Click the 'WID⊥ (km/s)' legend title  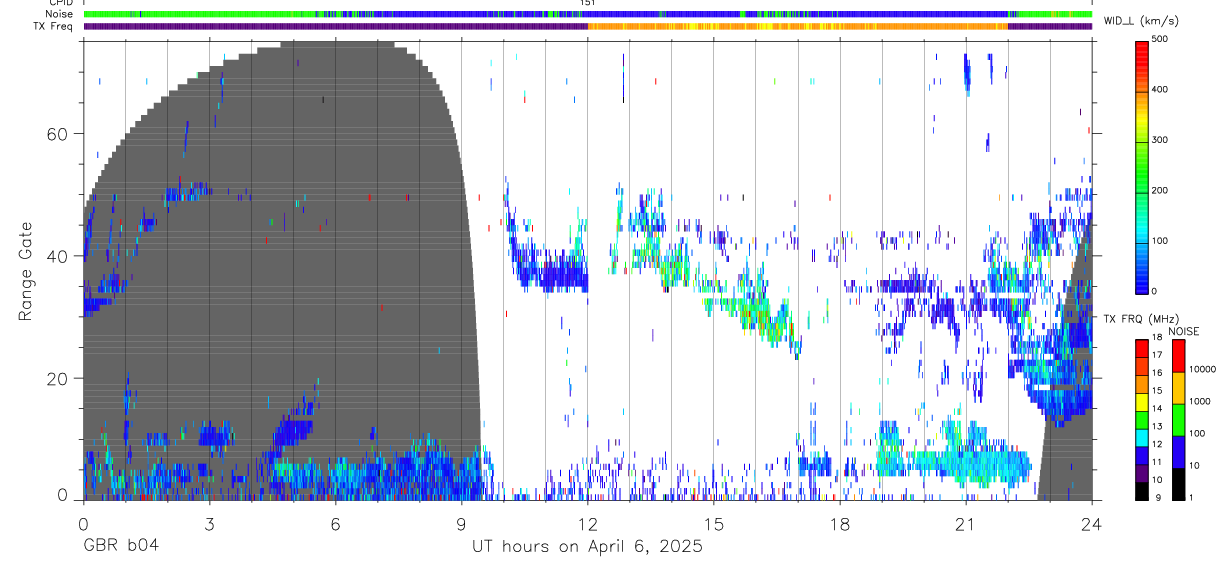pyautogui.click(x=1140, y=21)
